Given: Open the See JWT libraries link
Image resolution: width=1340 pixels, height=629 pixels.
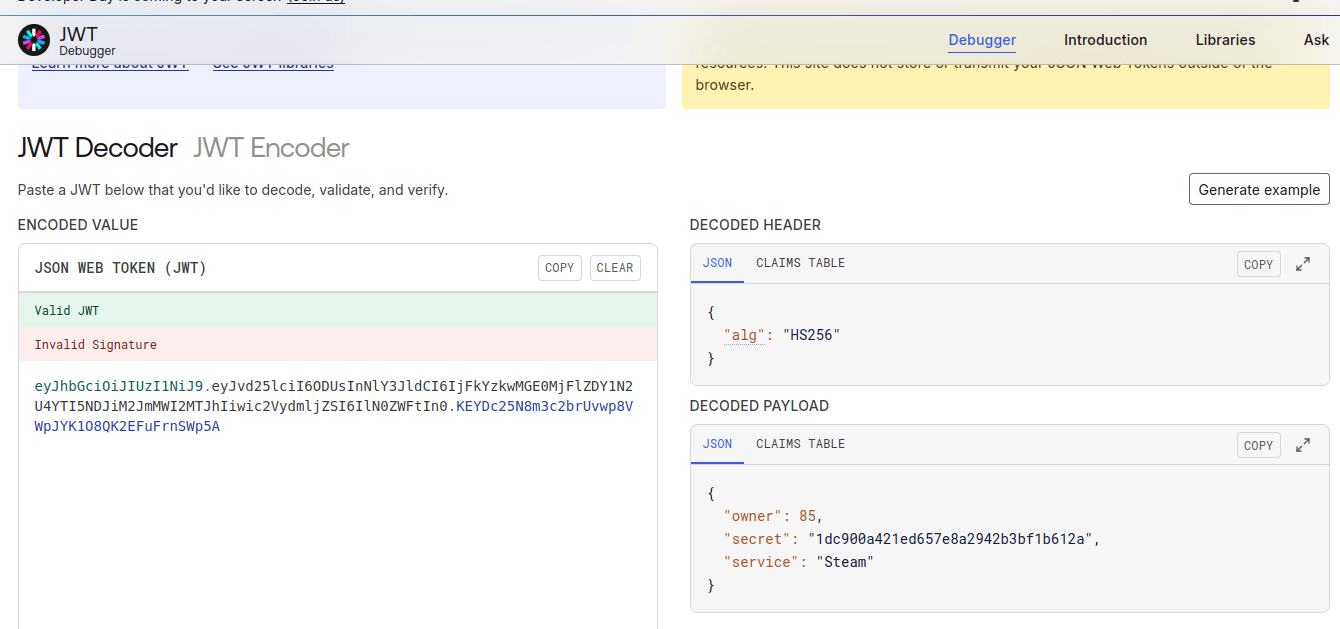Looking at the screenshot, I should (x=273, y=62).
